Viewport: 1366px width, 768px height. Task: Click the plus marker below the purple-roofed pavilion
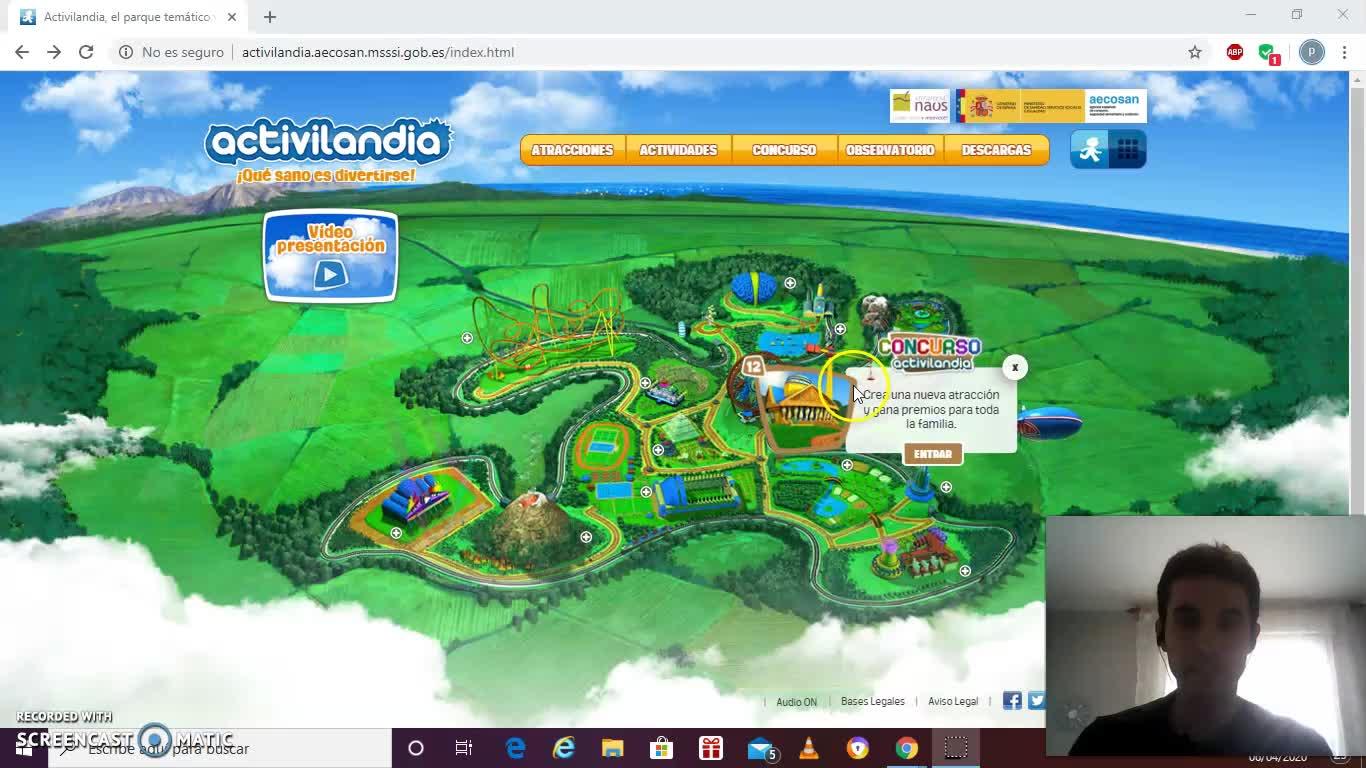pyautogui.click(x=396, y=533)
